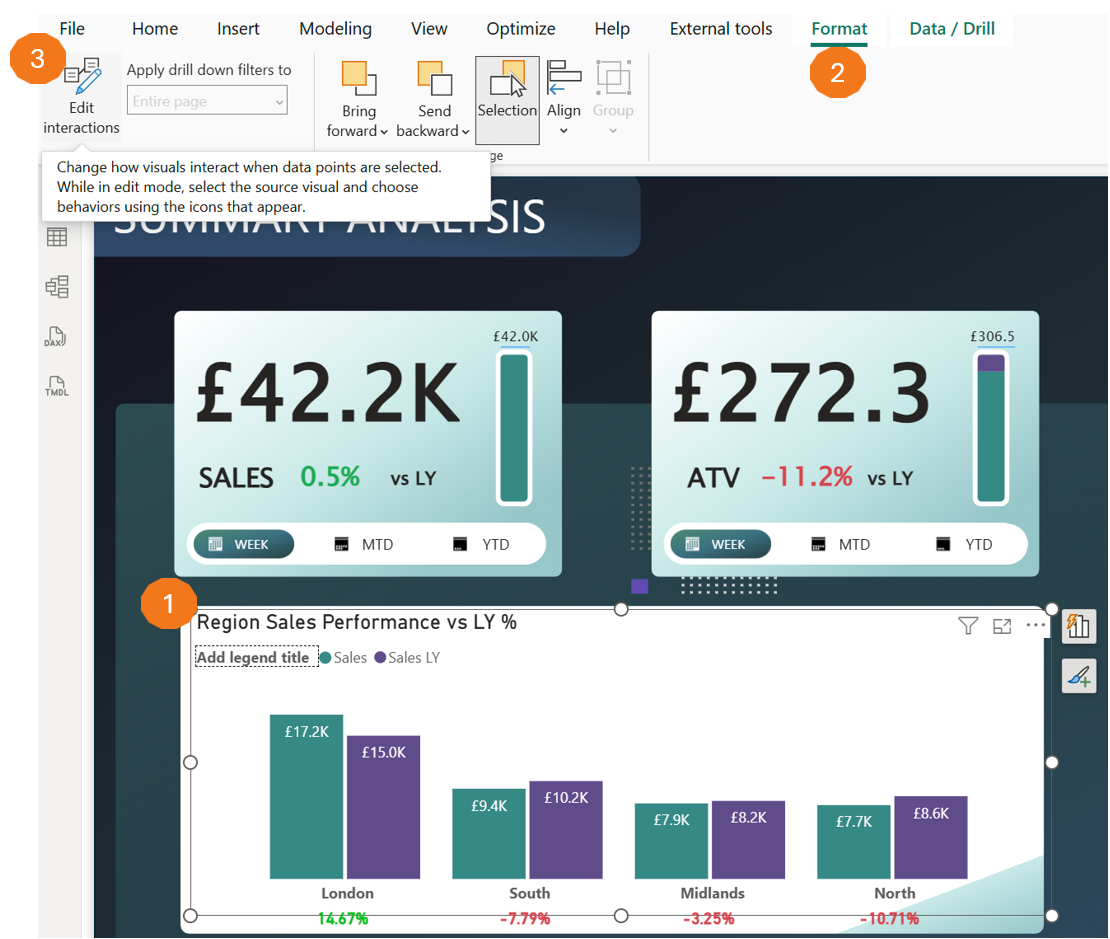
Task: Open the Data / Drill tab
Action: pos(952,28)
